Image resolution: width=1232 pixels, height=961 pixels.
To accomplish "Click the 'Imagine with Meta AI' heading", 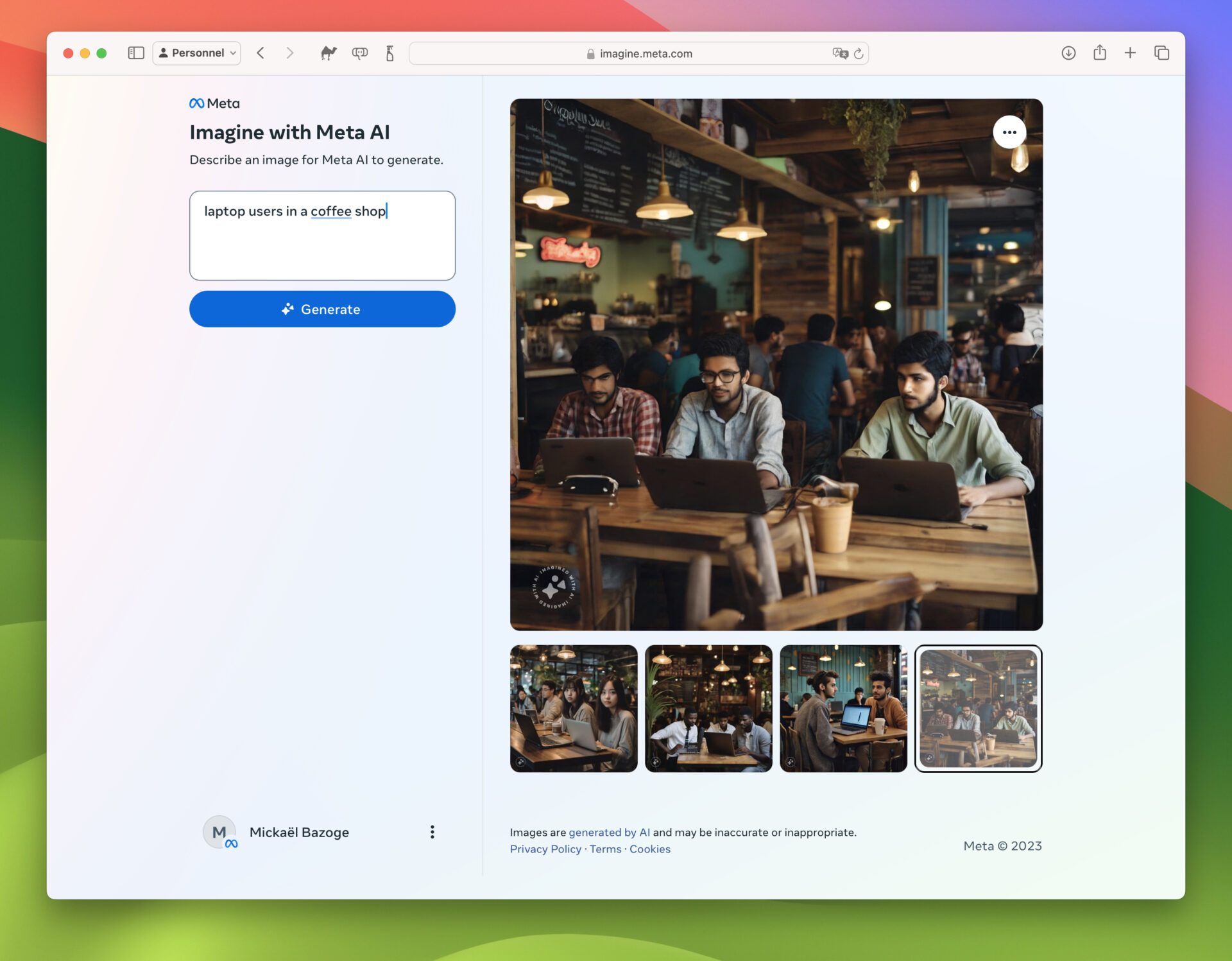I will (x=289, y=132).
